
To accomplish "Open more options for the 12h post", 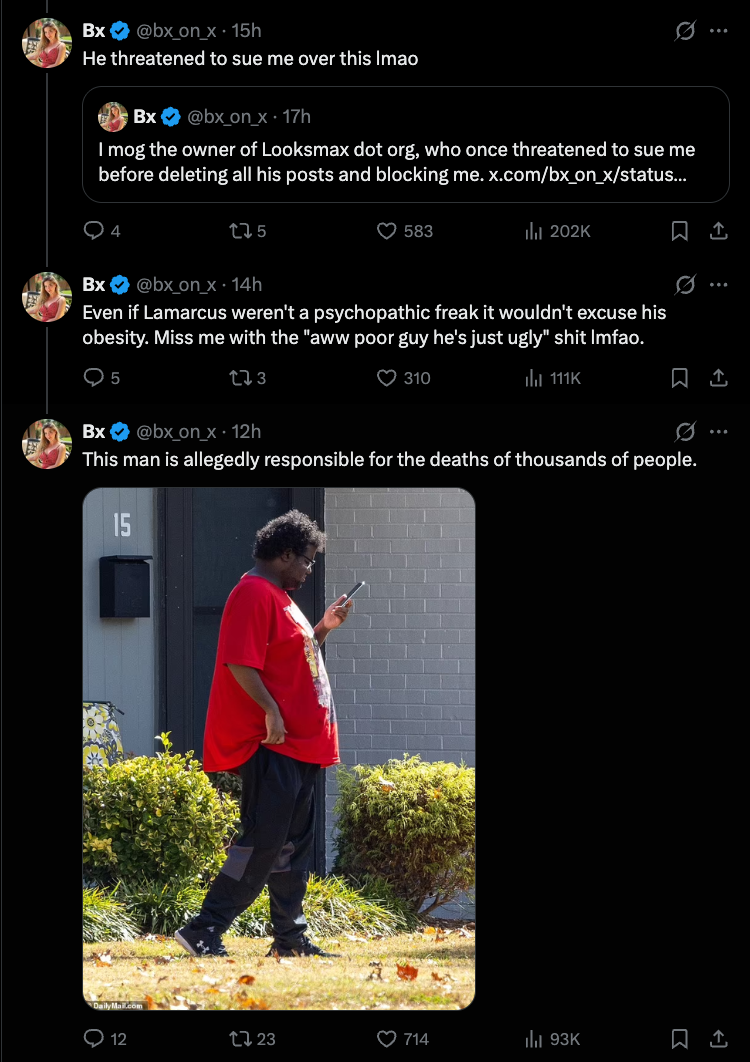I will pos(717,431).
